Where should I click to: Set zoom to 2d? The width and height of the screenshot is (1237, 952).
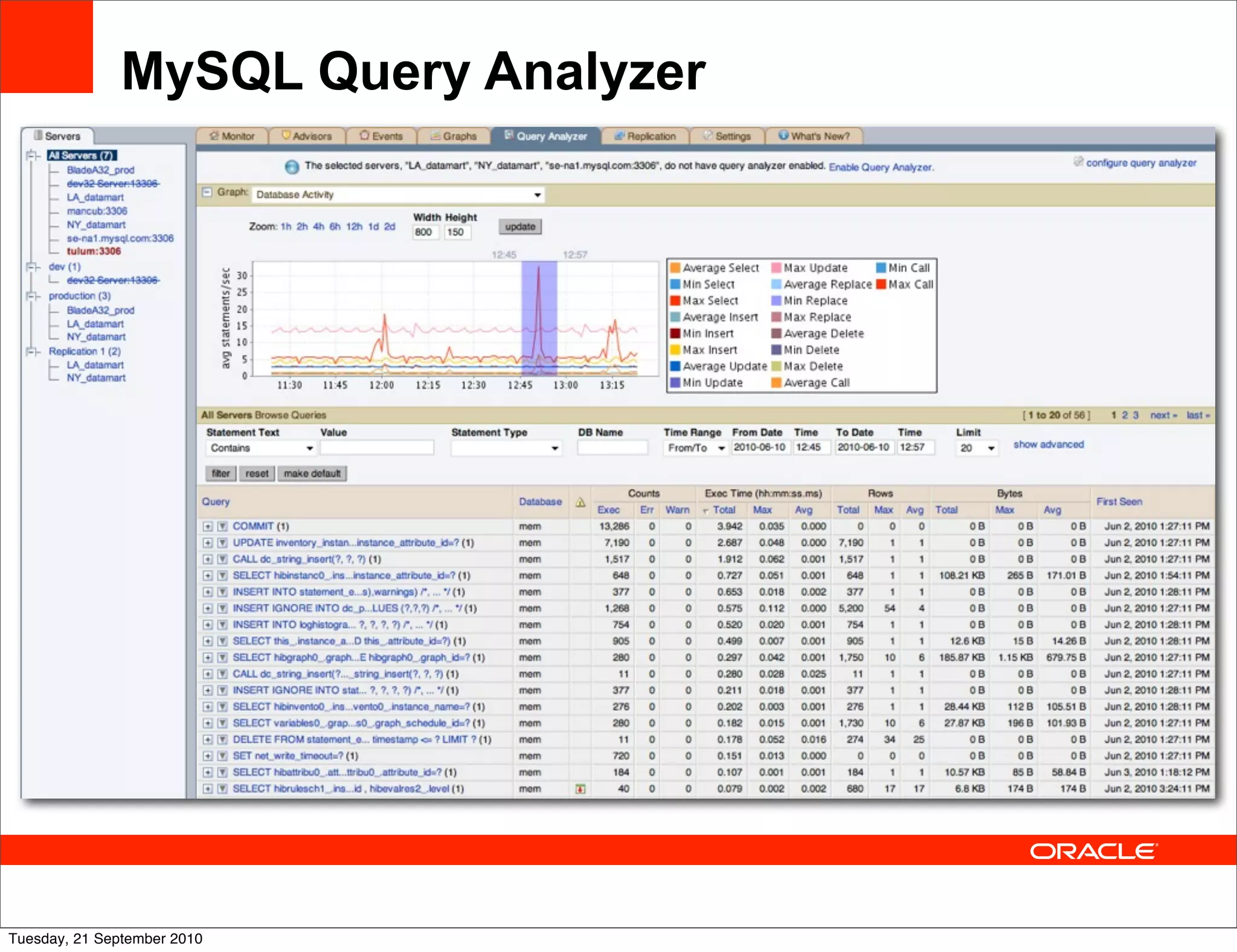point(390,227)
